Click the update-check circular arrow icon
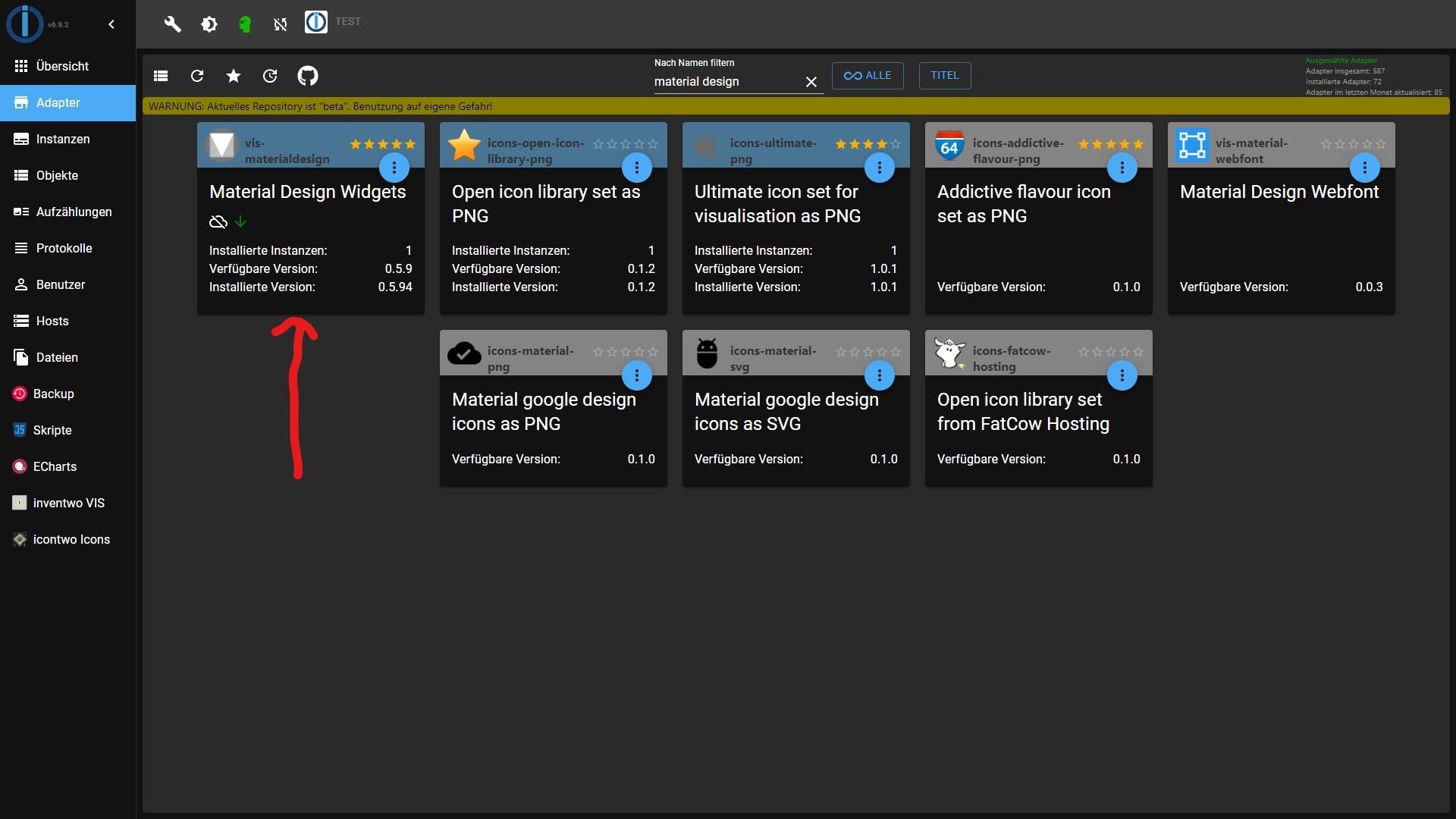 [270, 76]
